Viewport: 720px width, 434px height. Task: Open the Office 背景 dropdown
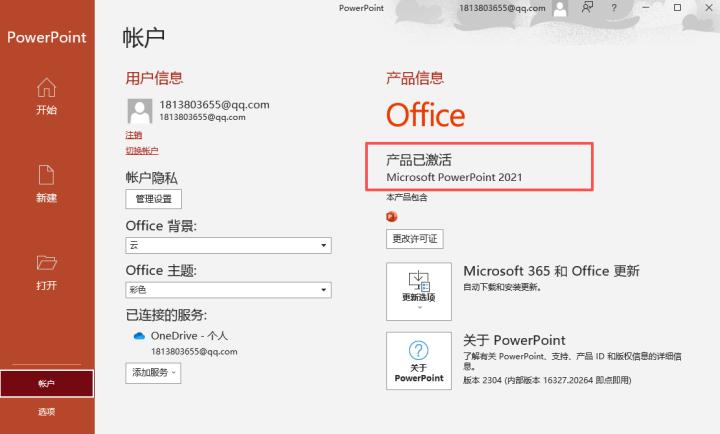[228, 245]
